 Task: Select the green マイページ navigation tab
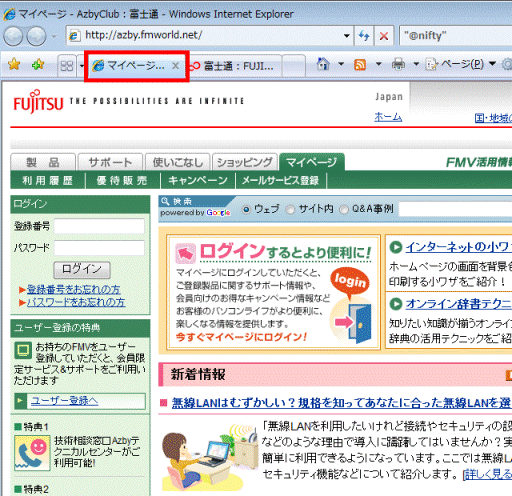coord(312,162)
